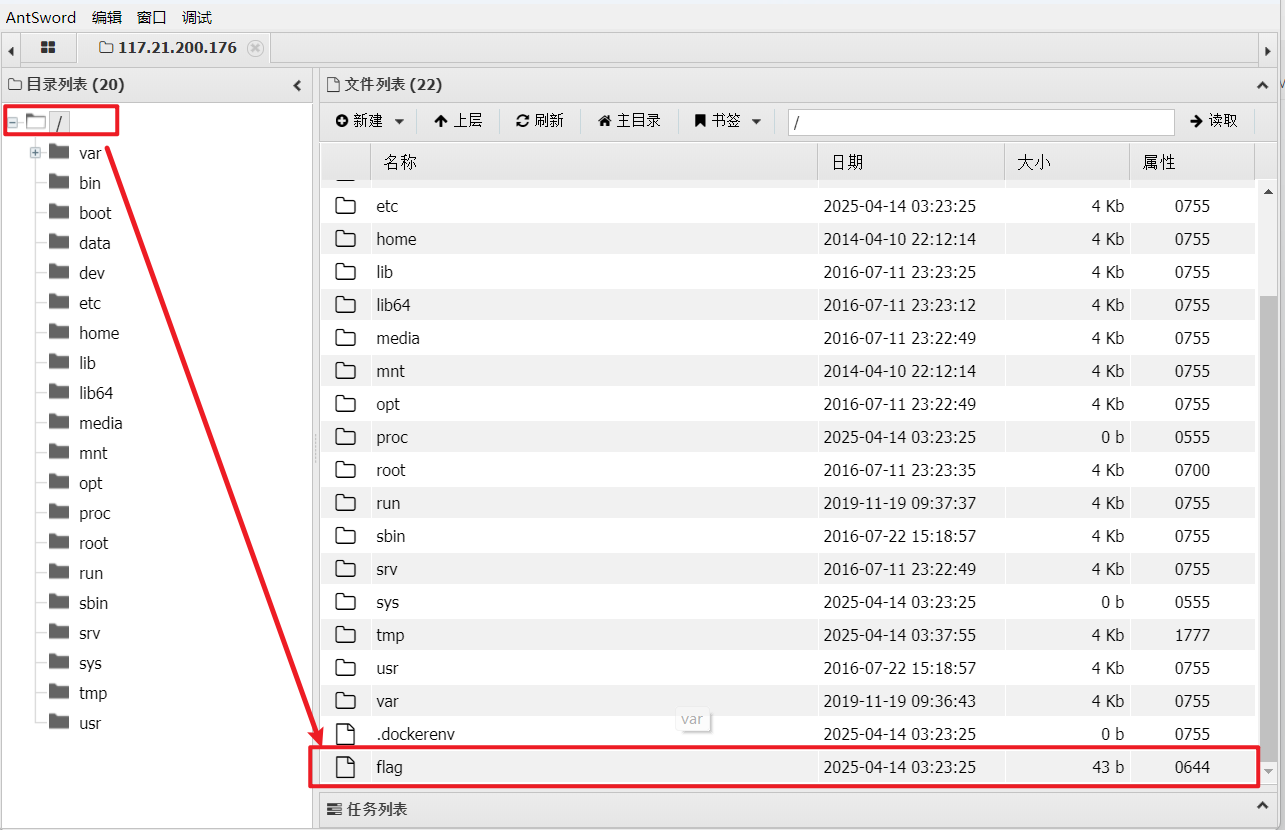Click the scrollbar down arrow in file list
The image size is (1285, 830).
1268,771
